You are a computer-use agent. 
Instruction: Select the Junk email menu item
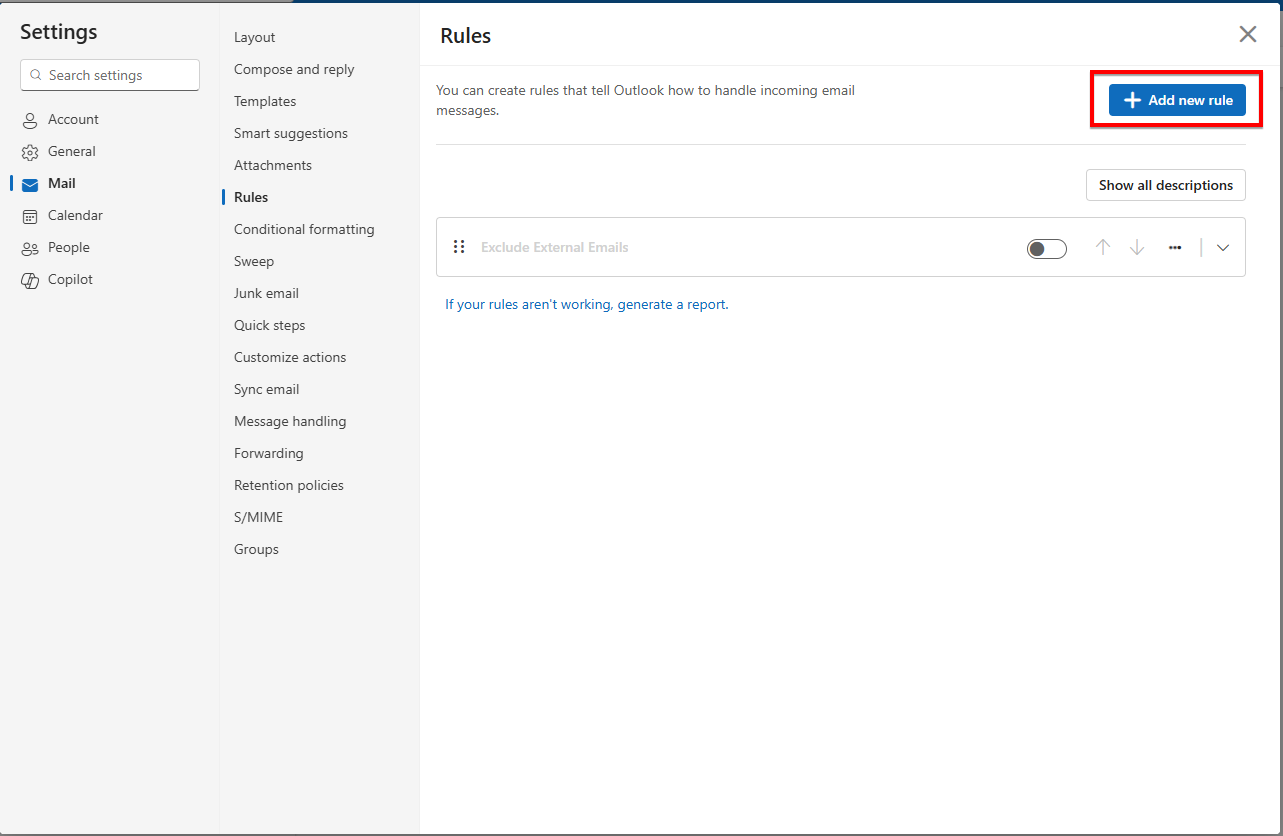(x=266, y=293)
